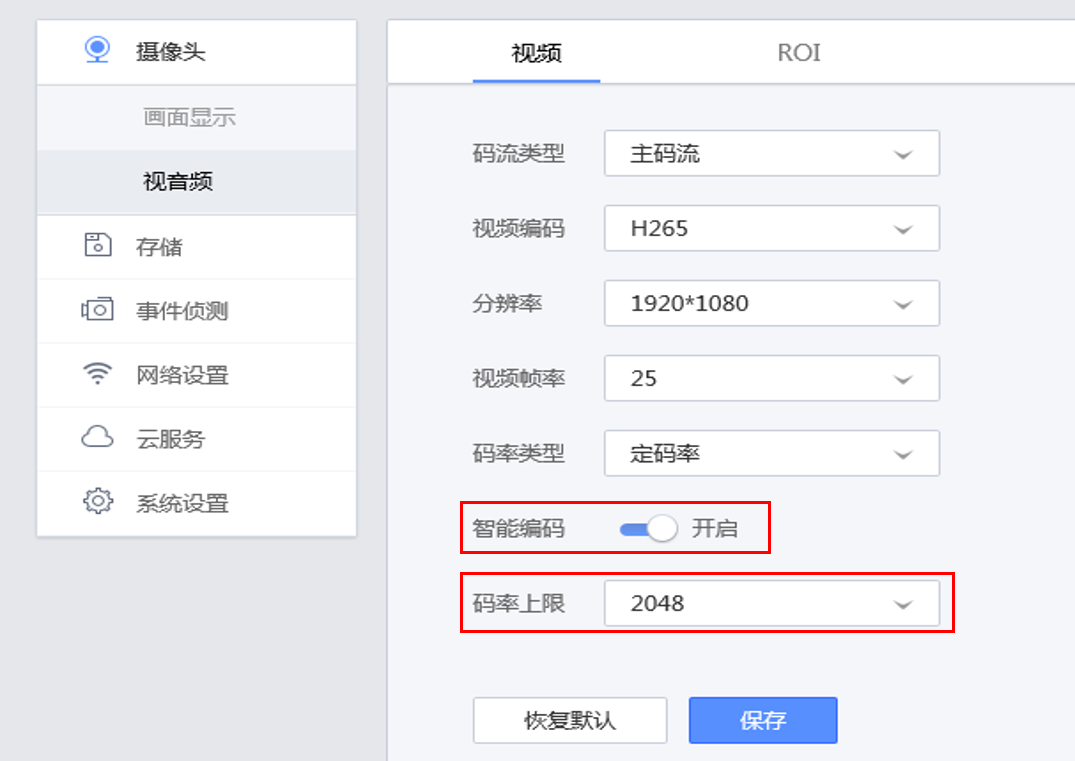Click the cloud service icon

[x=97, y=438]
